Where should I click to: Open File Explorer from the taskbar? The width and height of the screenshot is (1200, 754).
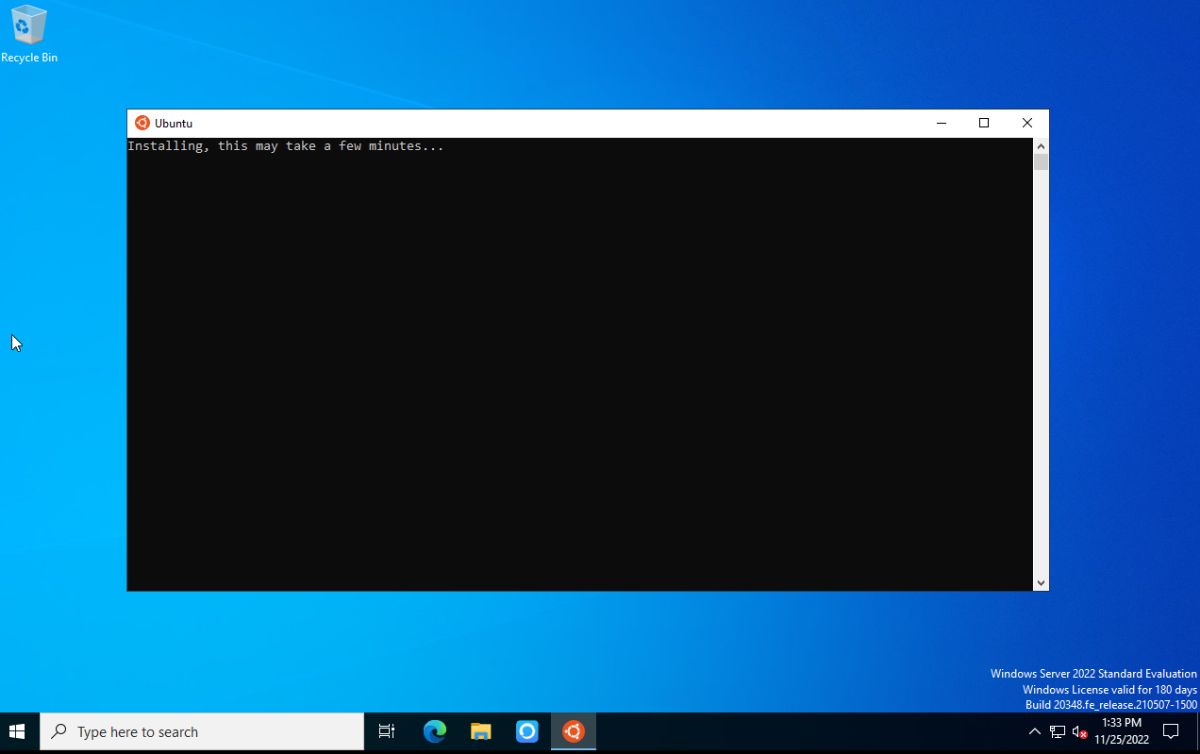(x=480, y=731)
